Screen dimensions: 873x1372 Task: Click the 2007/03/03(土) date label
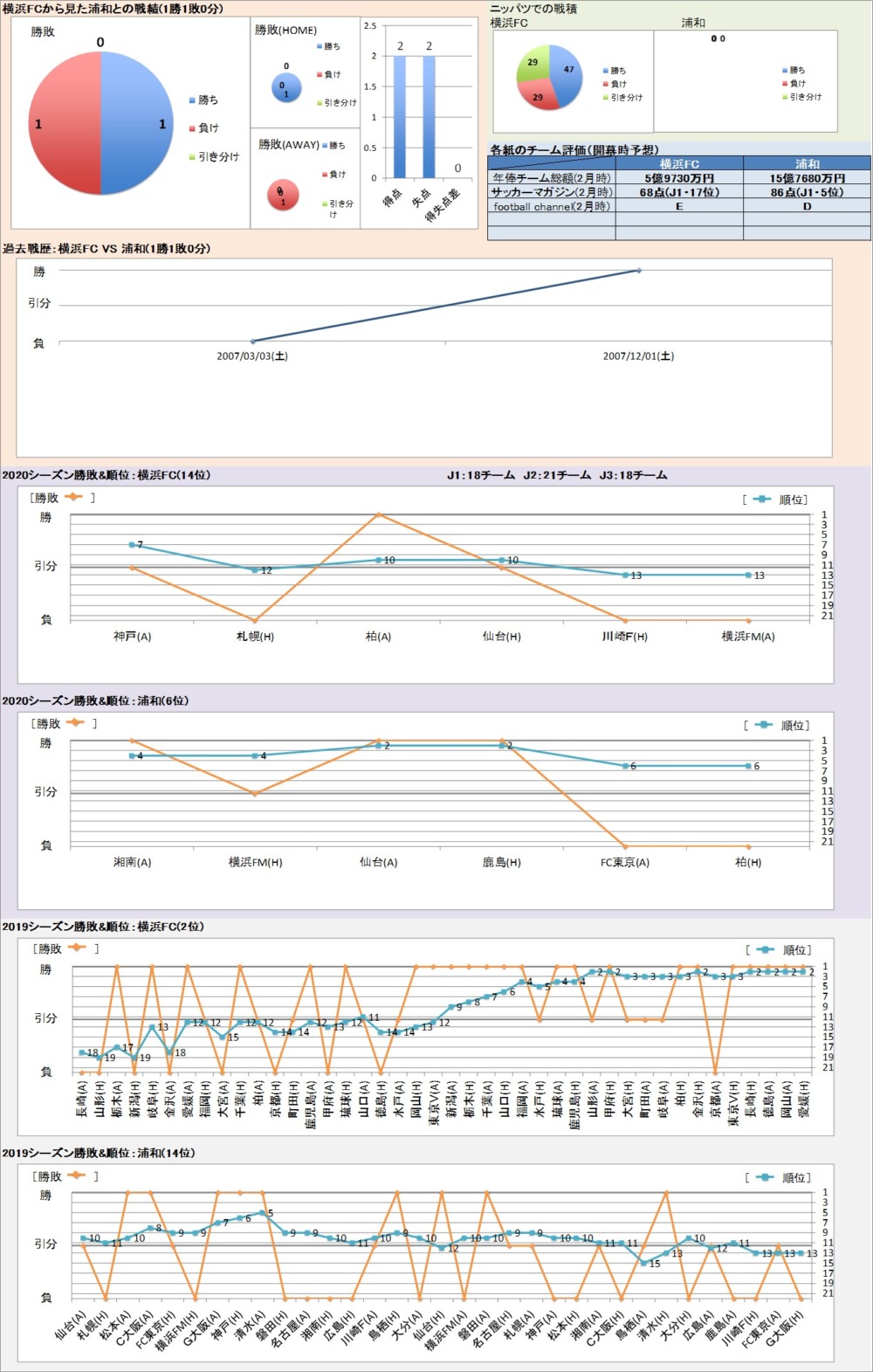(x=251, y=356)
